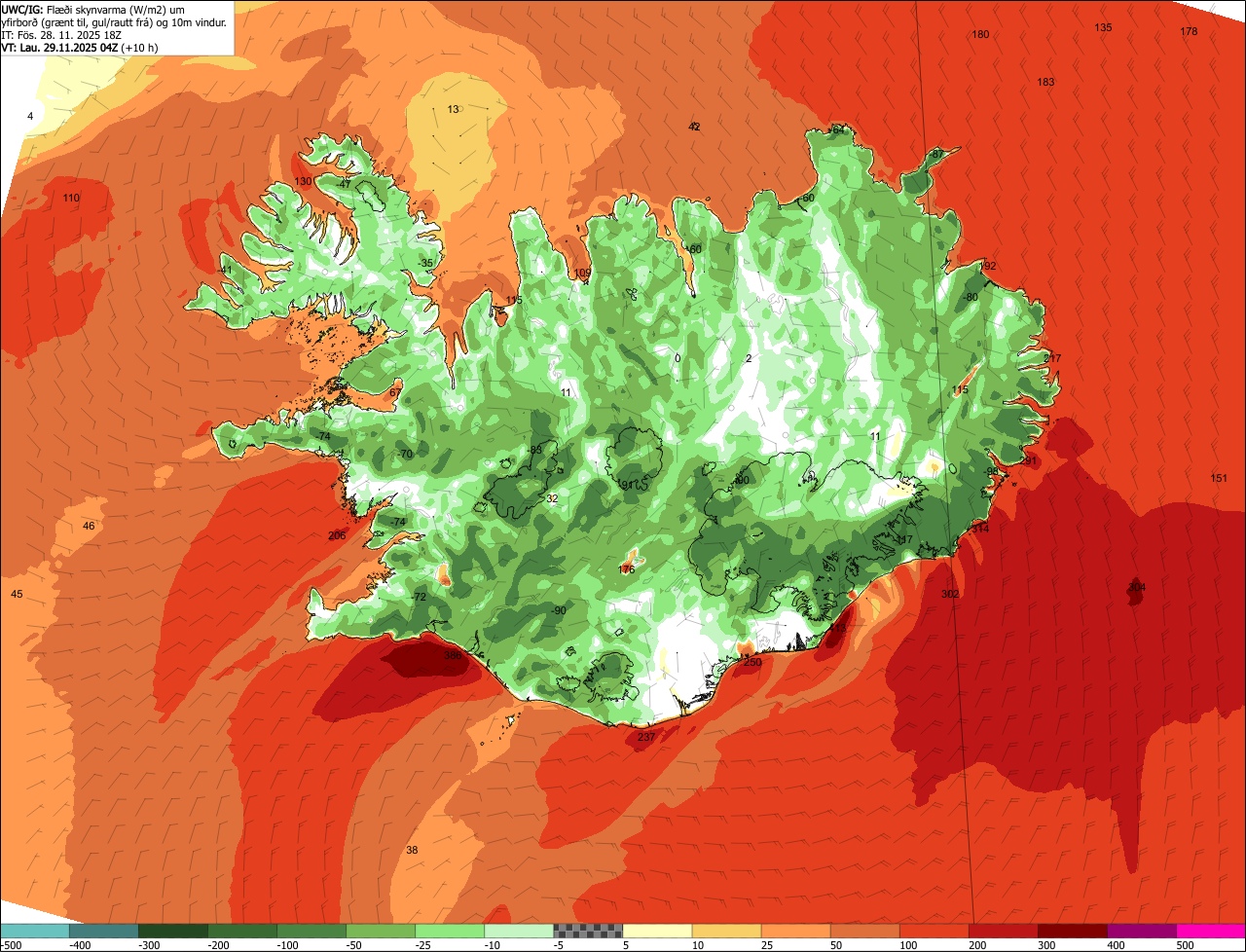
Task: Select the yellow-orange 10 to 25 swatch
Action: pos(726,931)
